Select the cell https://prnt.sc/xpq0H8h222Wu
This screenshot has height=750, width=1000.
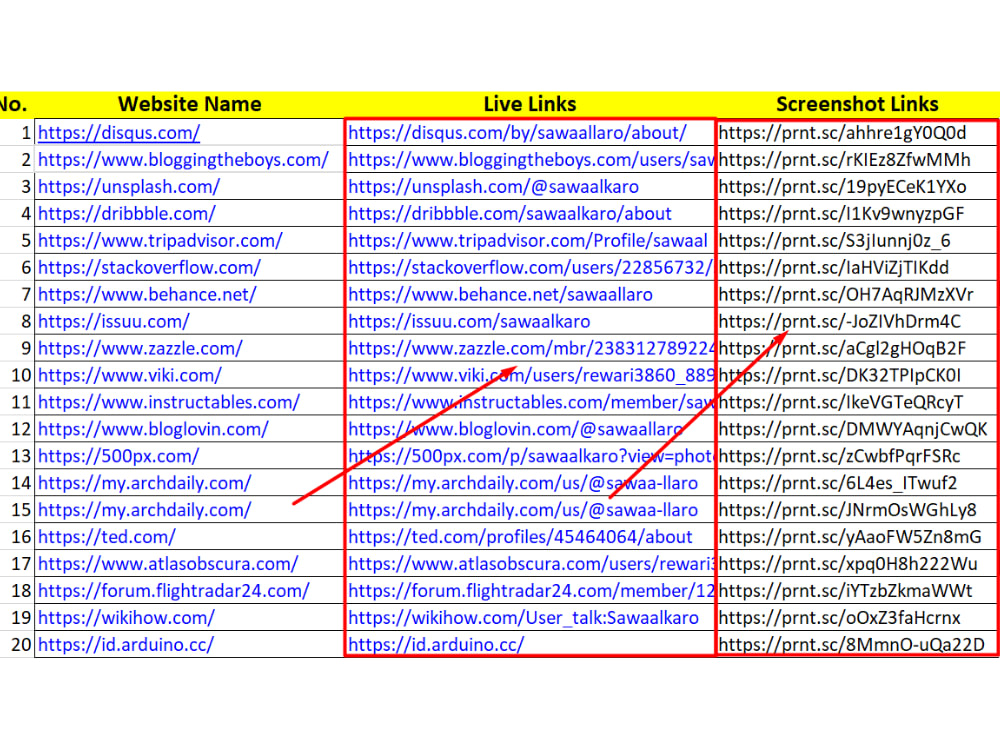857,564
